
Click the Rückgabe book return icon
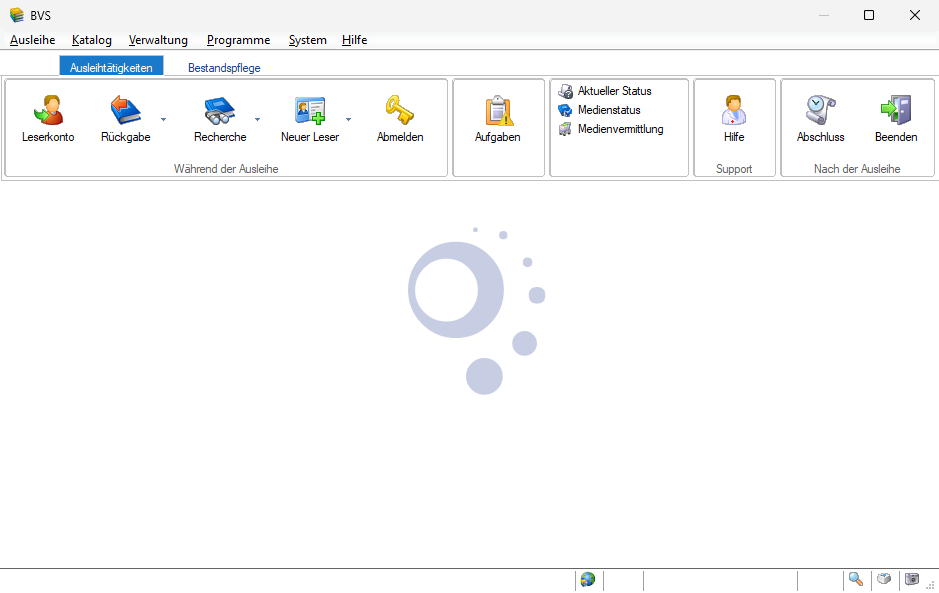click(126, 110)
